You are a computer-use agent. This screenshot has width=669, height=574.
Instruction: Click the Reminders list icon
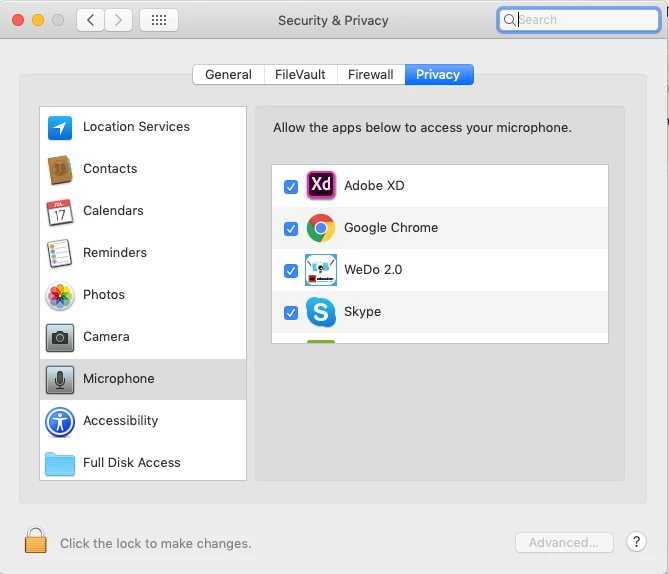coord(60,253)
